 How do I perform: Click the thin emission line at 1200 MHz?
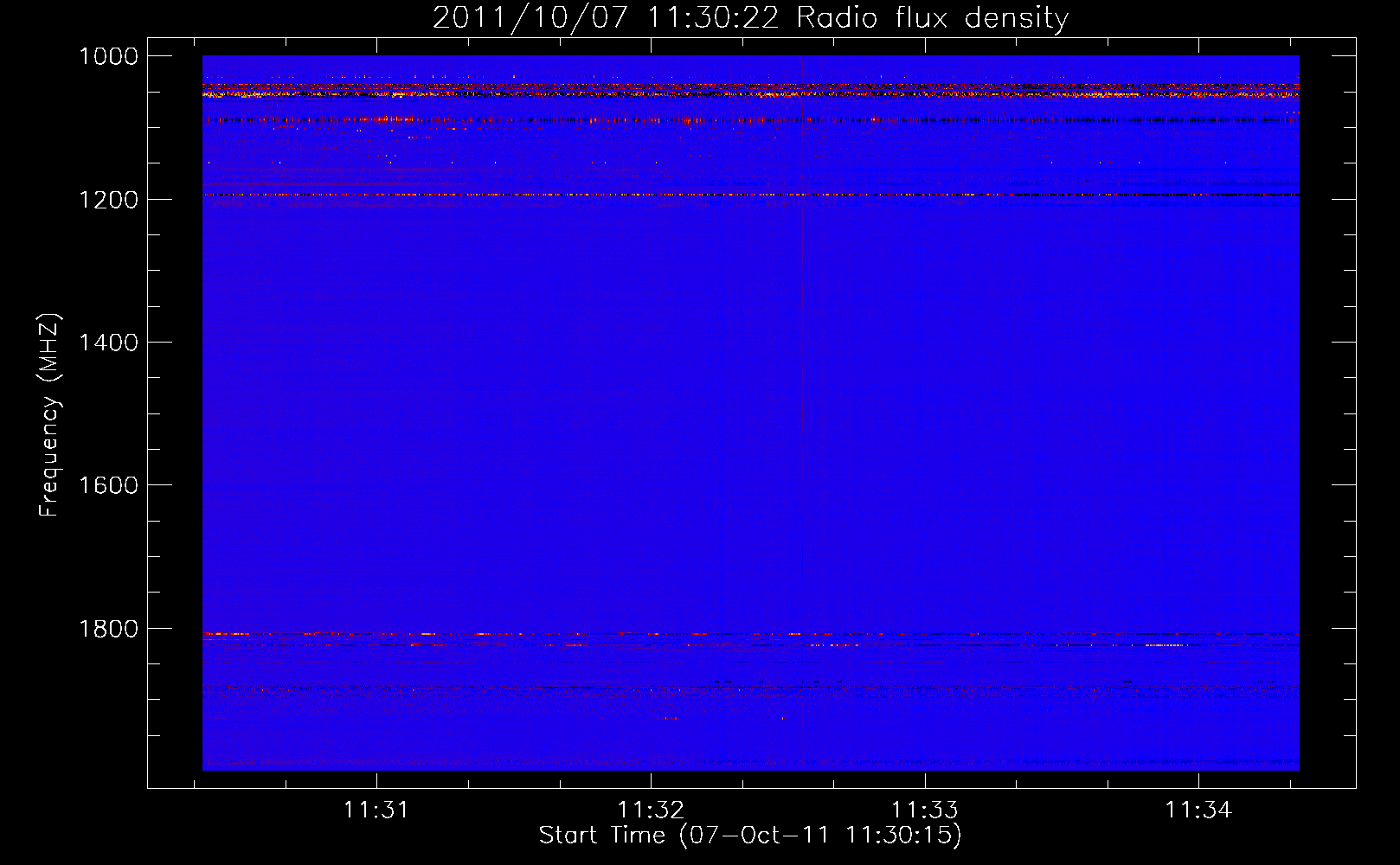[751, 195]
